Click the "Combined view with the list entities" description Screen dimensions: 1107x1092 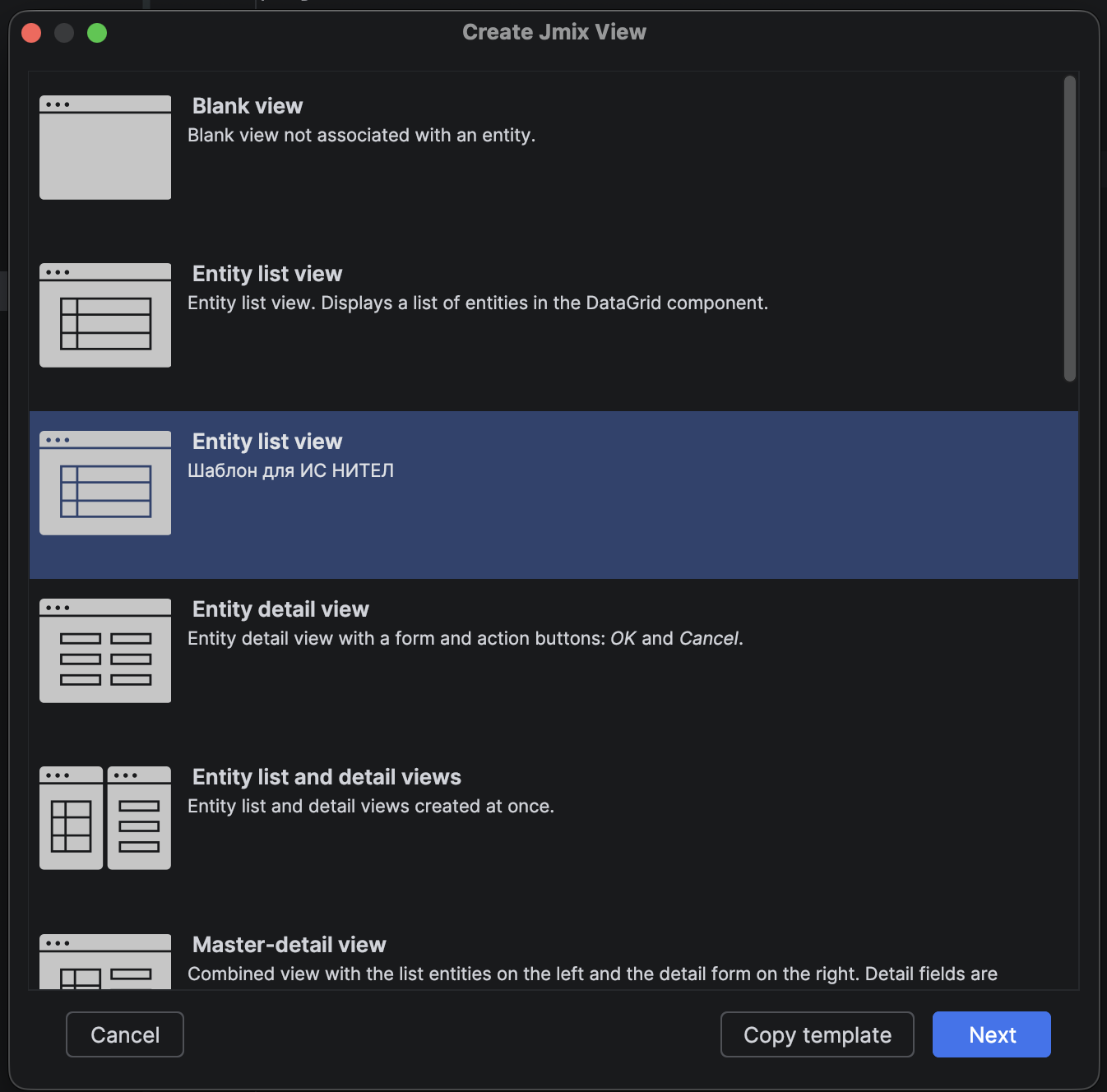coord(592,974)
